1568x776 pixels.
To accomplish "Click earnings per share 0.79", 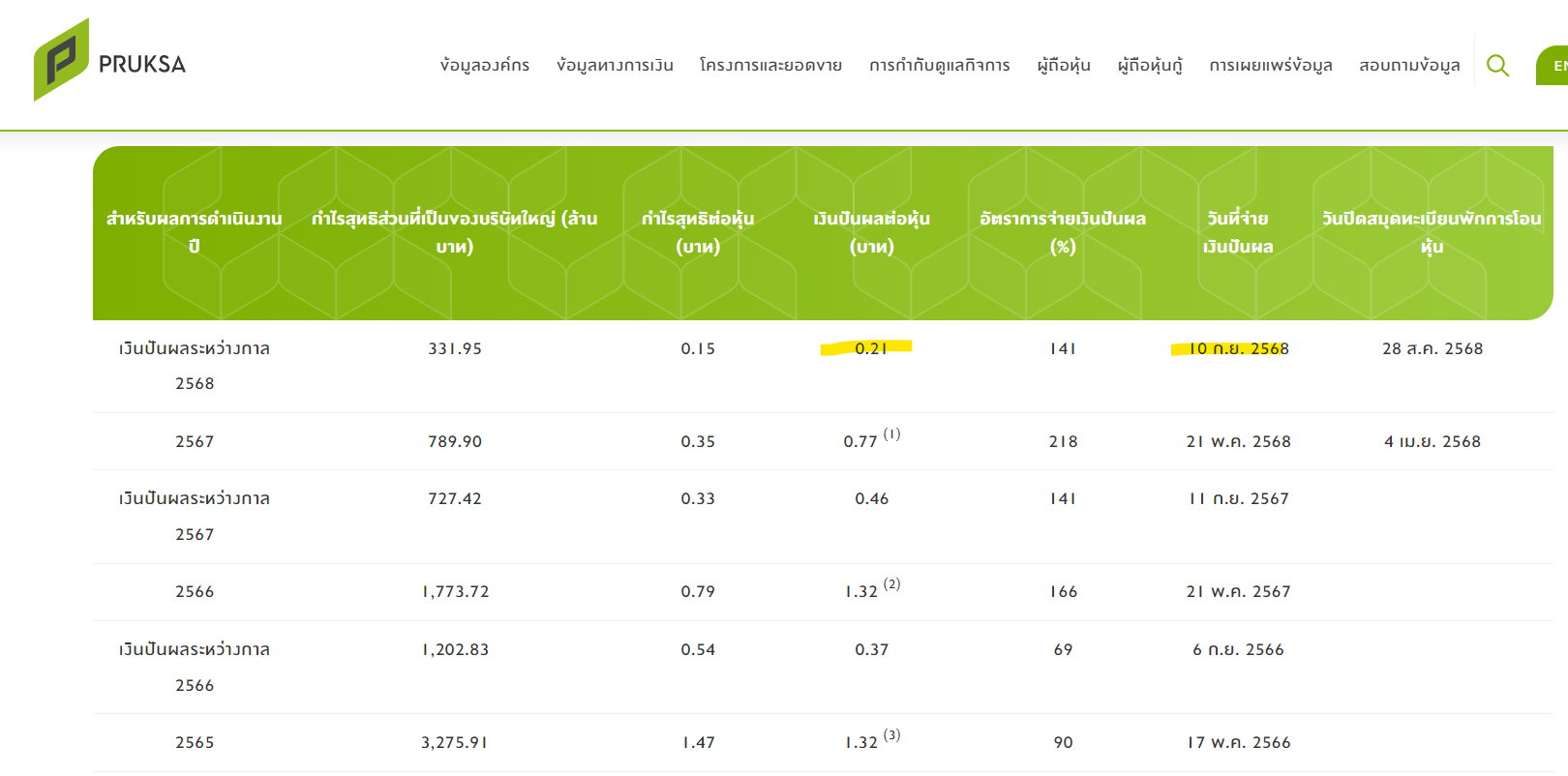I will (698, 591).
